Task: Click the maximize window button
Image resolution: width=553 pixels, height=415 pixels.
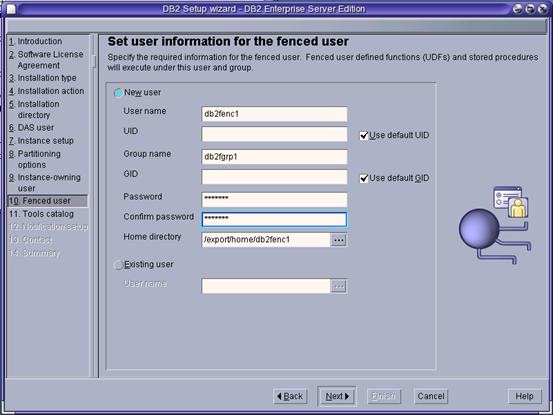Action: [530, 9]
